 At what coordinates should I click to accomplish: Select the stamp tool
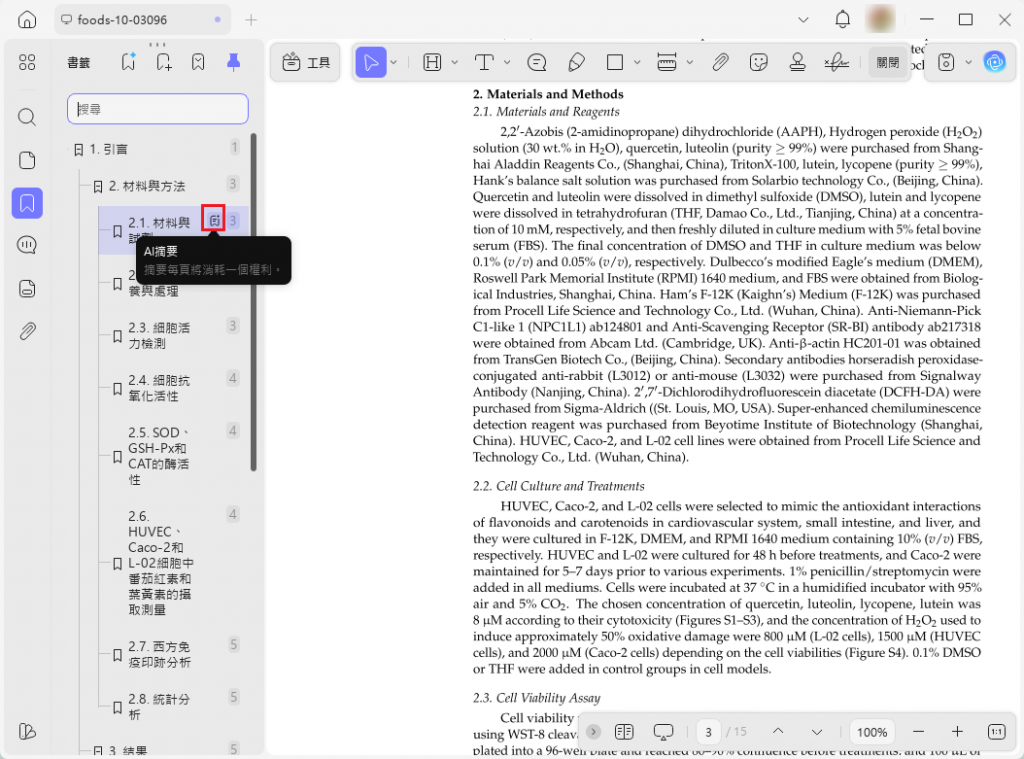pos(797,63)
